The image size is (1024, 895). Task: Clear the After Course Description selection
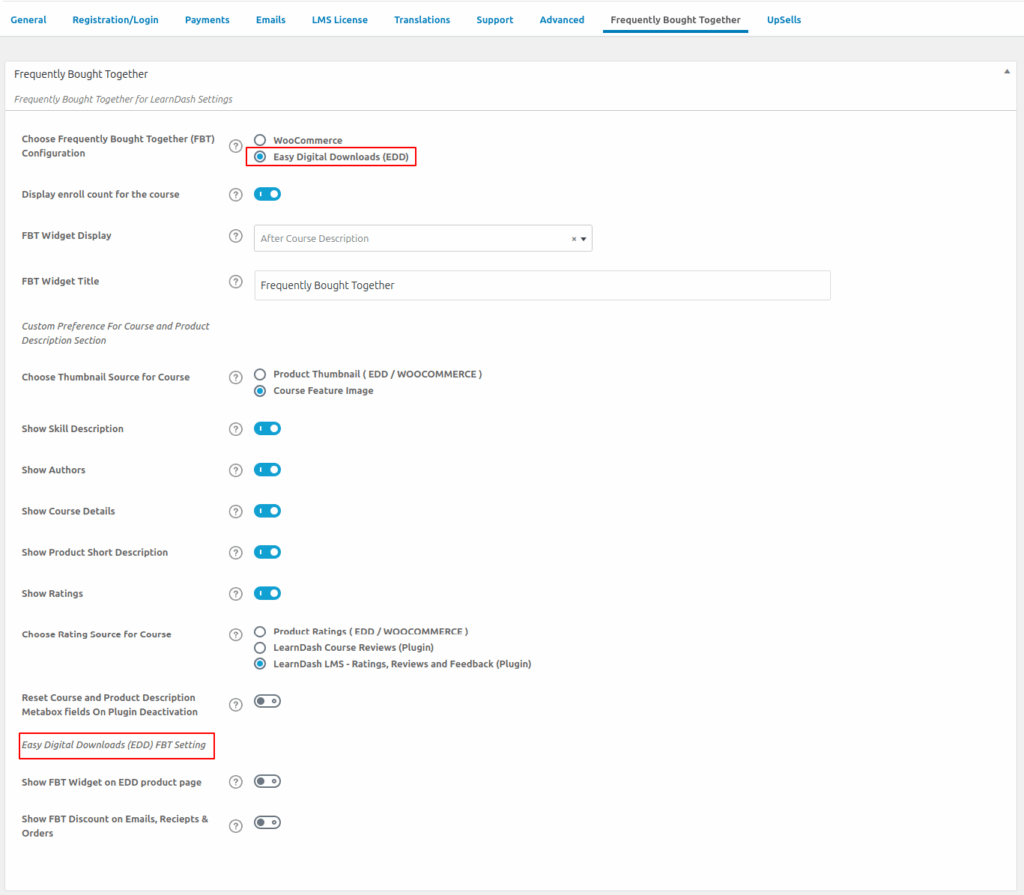[573, 239]
